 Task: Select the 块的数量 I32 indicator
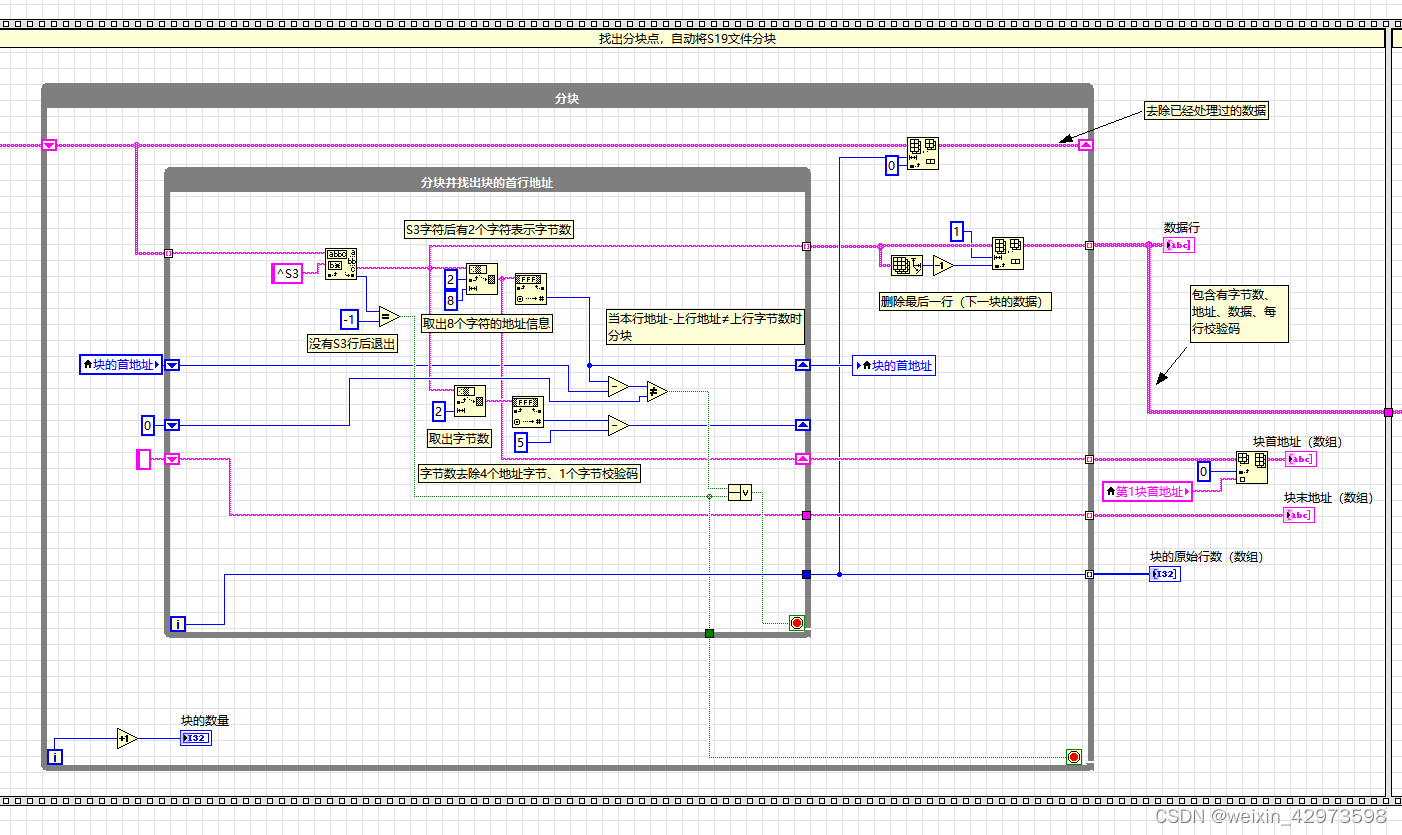point(195,737)
